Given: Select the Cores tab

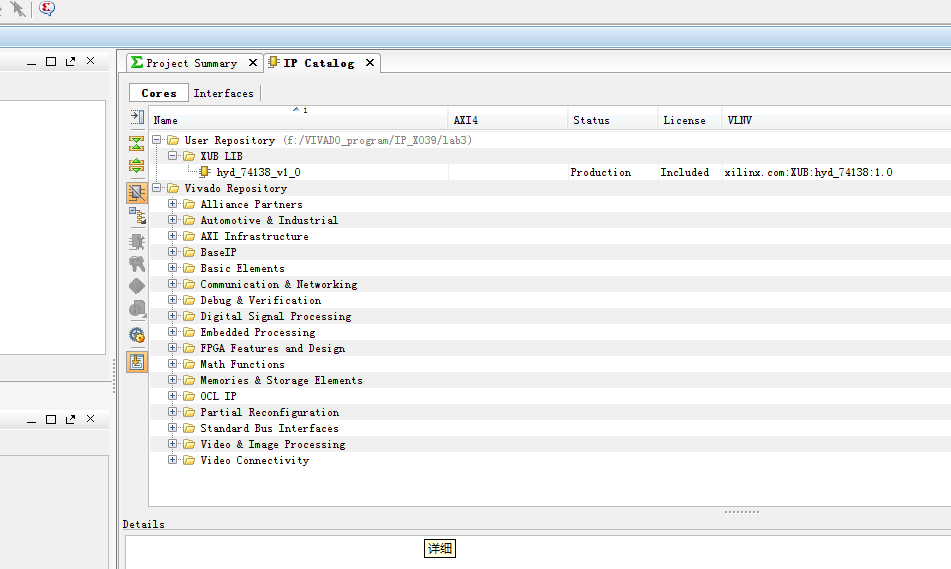Looking at the screenshot, I should point(159,93).
